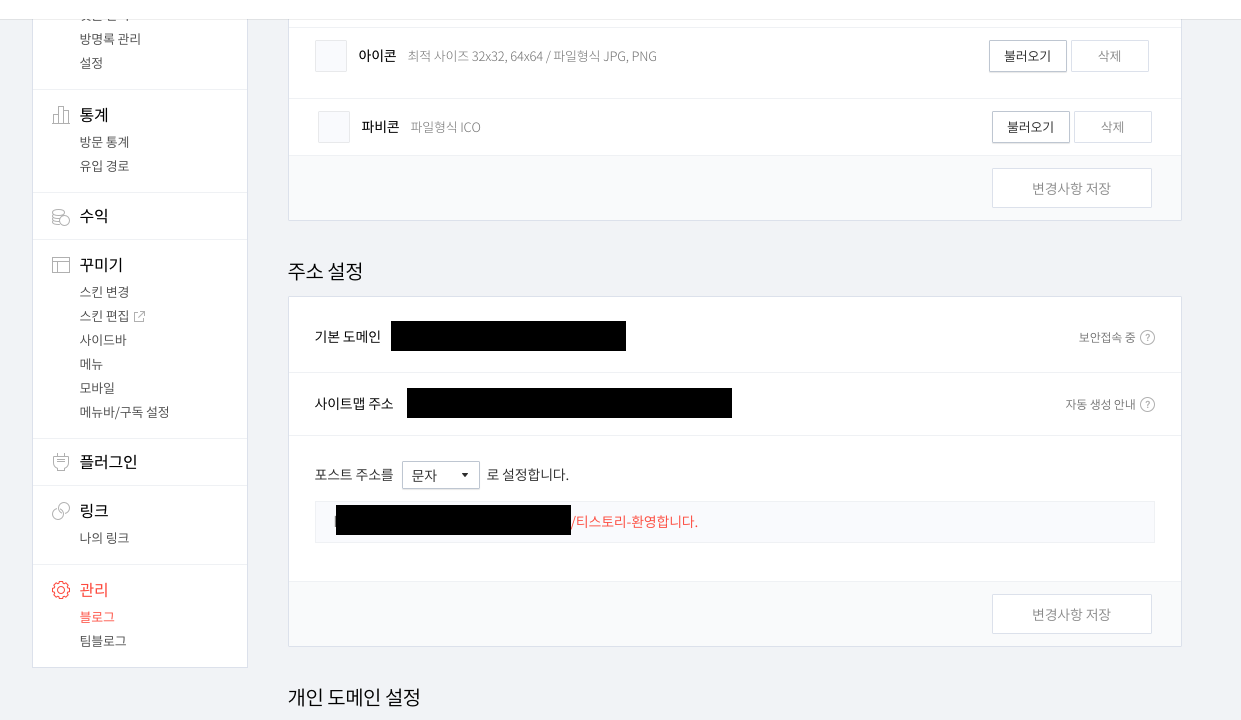Click the 파비콘 image preview box
This screenshot has width=1241, height=720.
(334, 127)
